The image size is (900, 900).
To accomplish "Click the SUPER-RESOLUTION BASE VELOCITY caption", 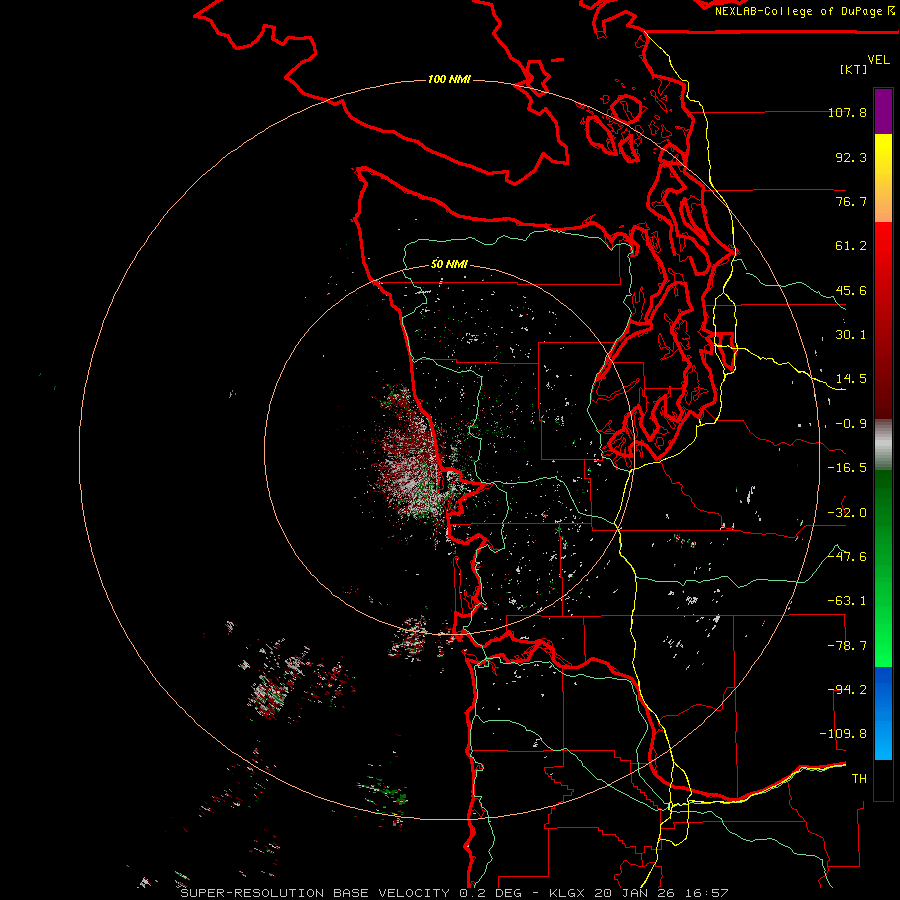I will coord(315,893).
